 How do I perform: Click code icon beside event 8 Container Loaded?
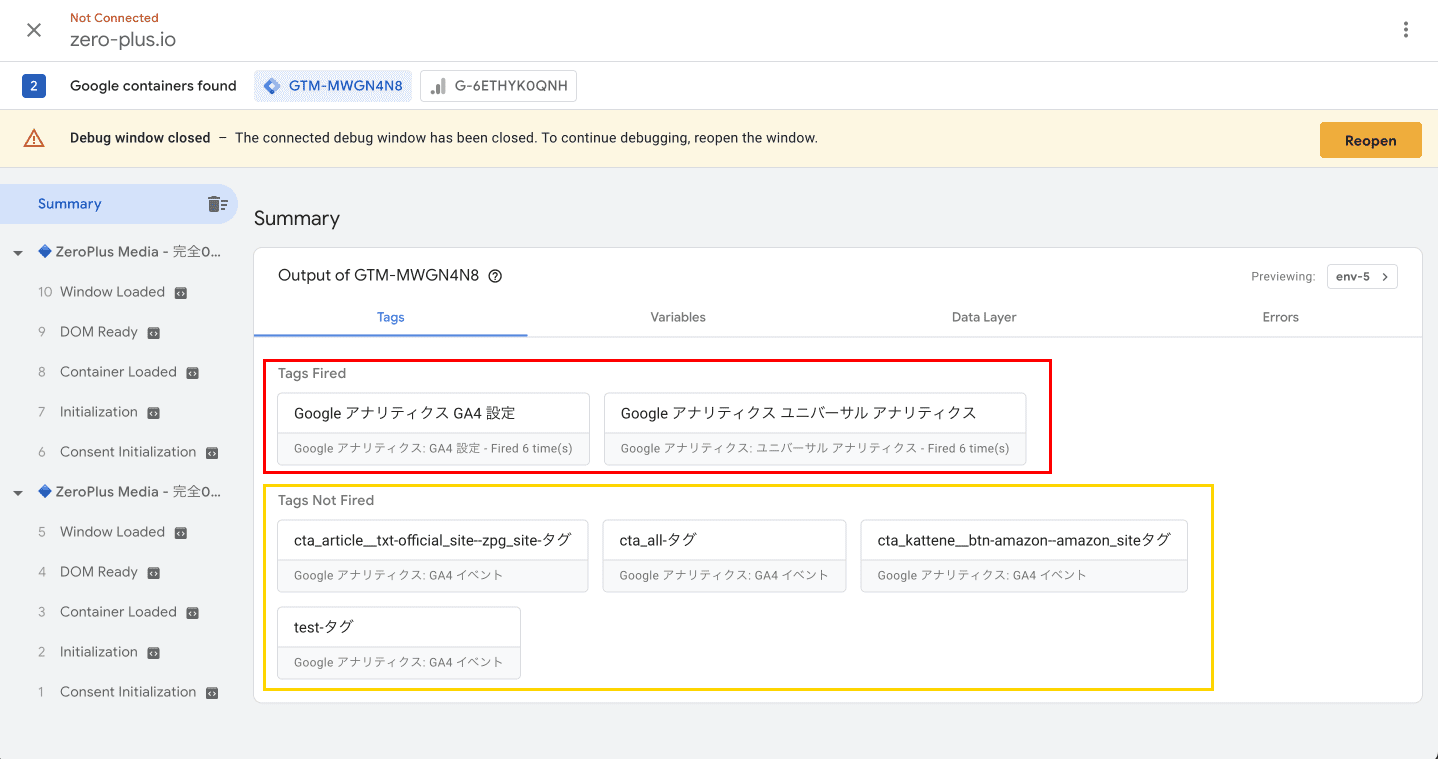point(193,373)
